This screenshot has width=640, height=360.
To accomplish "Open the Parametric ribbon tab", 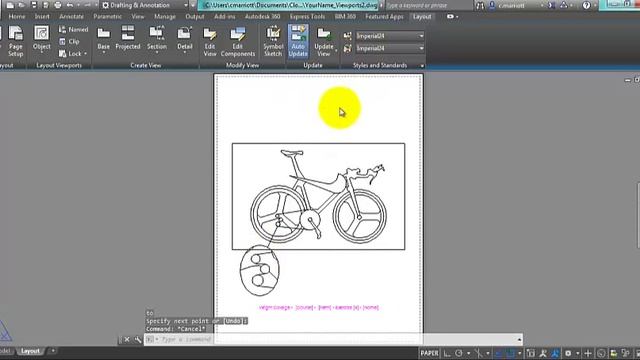I will (107, 17).
